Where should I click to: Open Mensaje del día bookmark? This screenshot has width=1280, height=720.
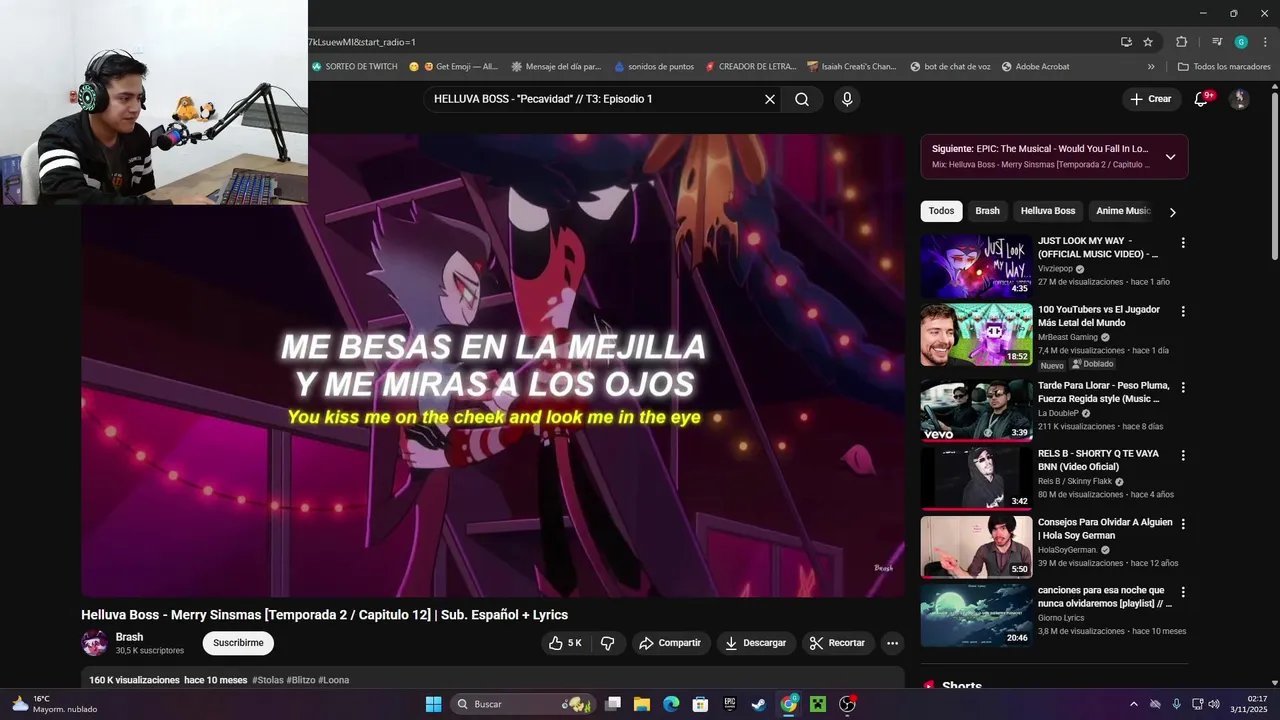coord(556,67)
